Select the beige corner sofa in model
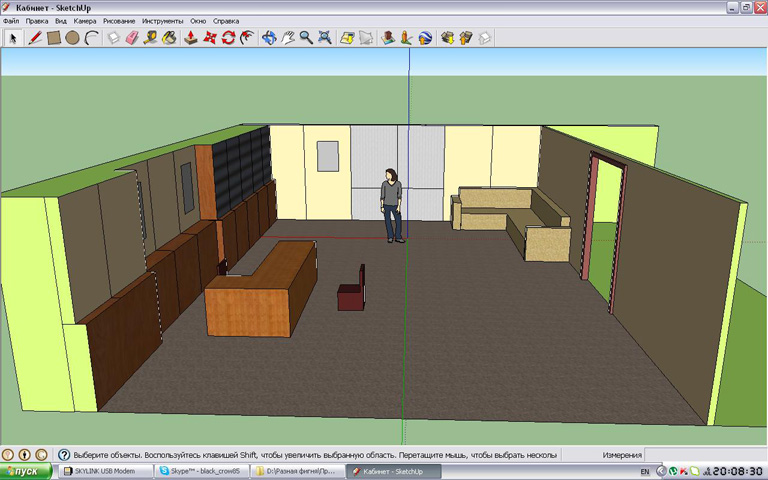The image size is (768, 480). [510, 223]
